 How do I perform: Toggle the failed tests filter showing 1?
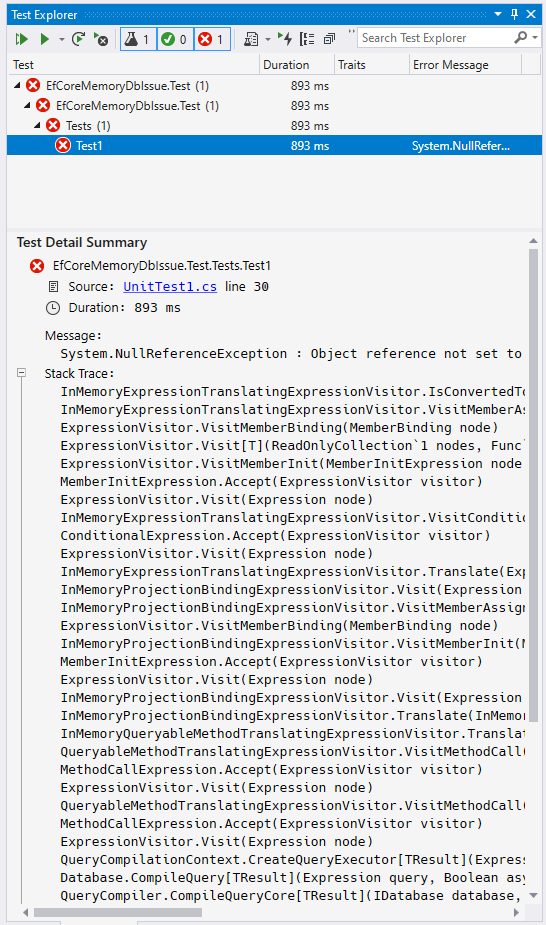[212, 39]
